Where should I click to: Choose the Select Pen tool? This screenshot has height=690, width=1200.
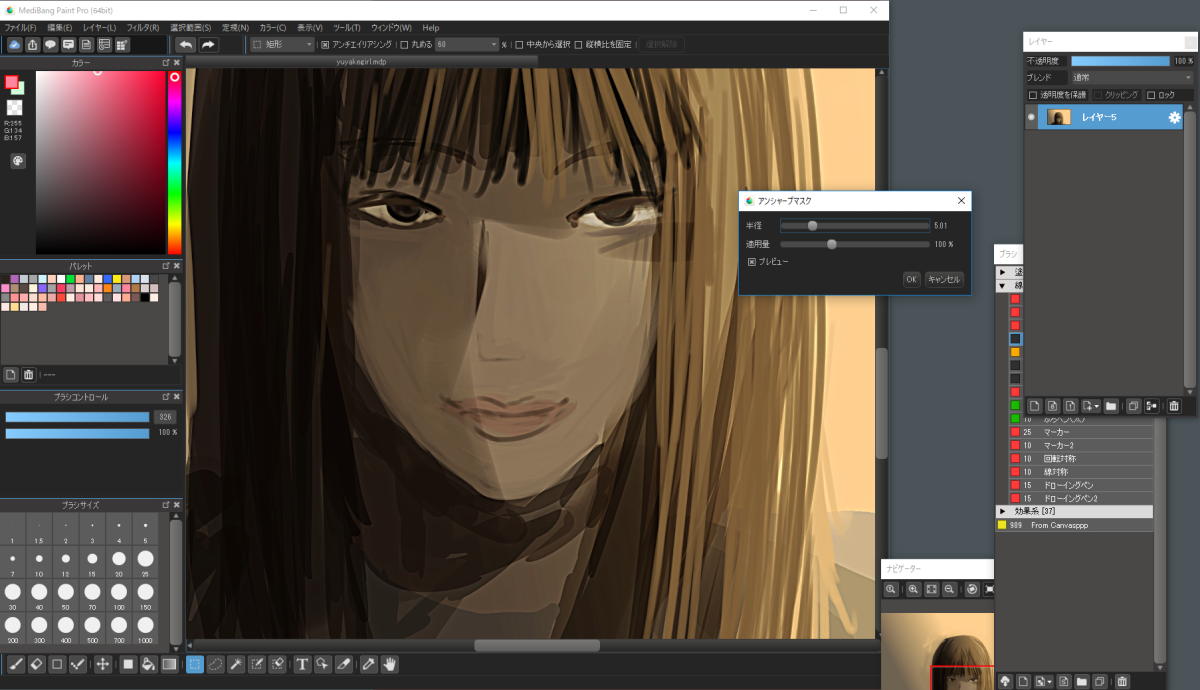click(x=257, y=664)
